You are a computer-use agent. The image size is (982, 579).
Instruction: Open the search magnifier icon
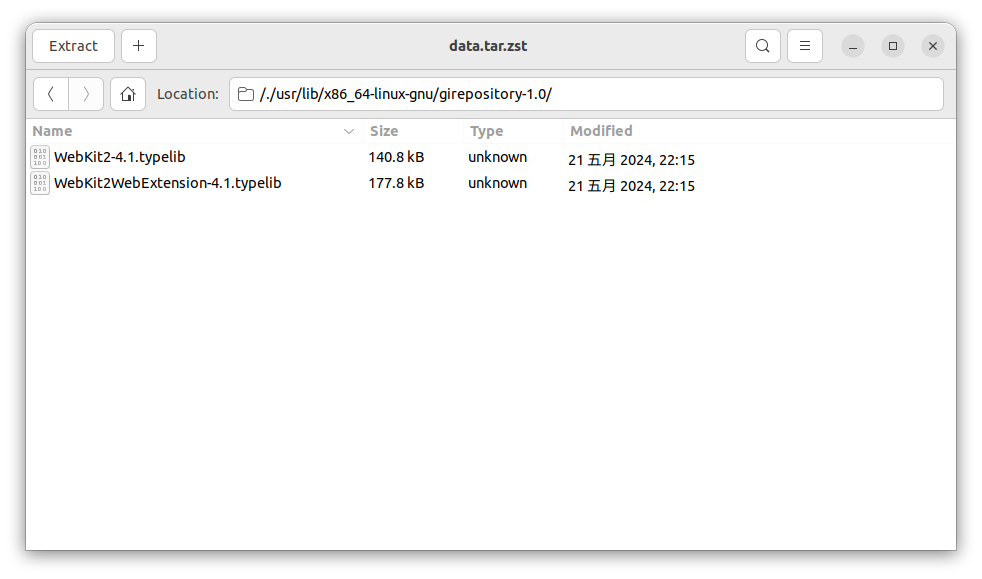pyautogui.click(x=762, y=46)
